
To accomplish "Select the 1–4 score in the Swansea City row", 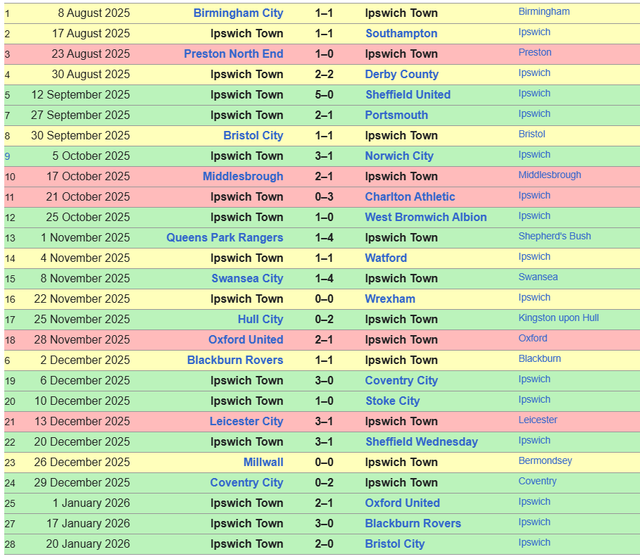I will tap(324, 278).
